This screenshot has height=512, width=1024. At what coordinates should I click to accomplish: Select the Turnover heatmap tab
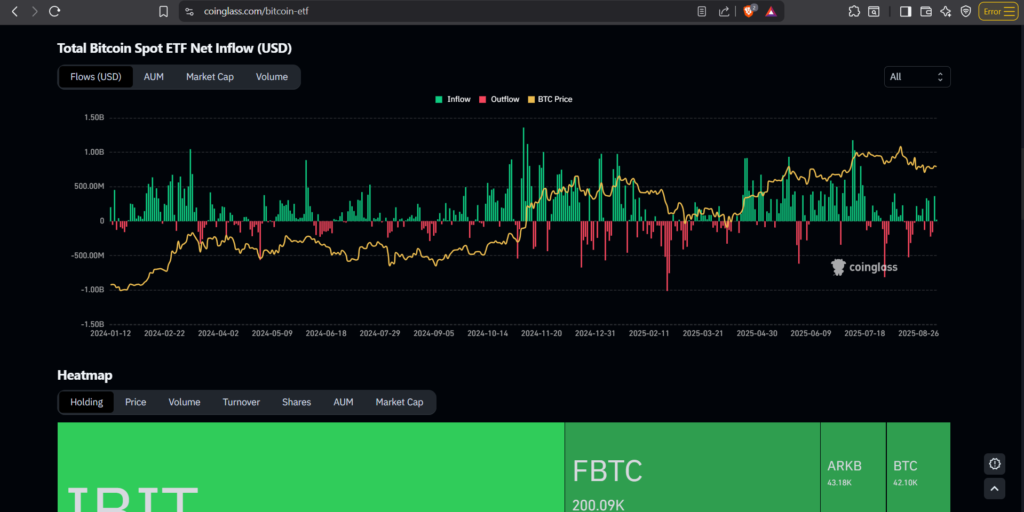coord(241,402)
